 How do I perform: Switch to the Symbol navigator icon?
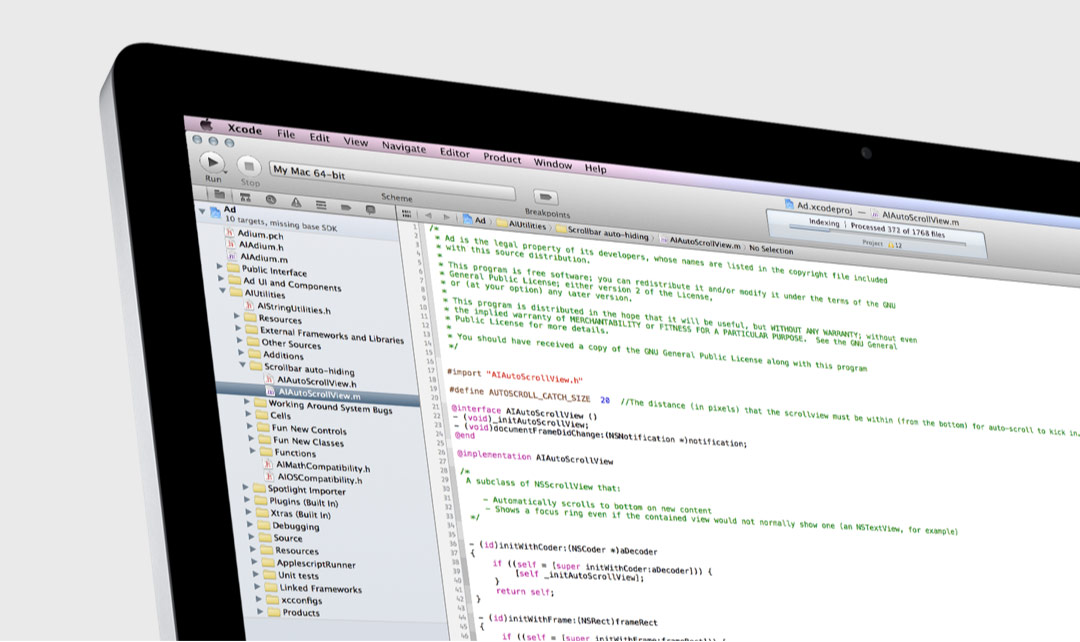click(x=245, y=197)
